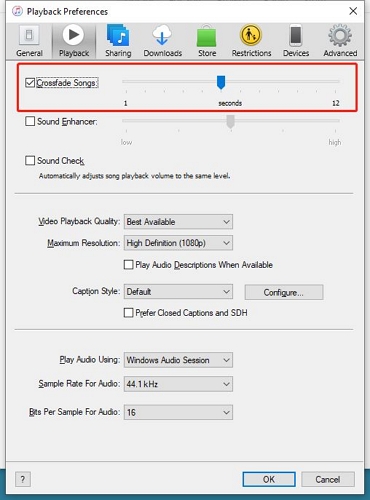Open the Sample Rate For Audio dropdown

tap(178, 384)
